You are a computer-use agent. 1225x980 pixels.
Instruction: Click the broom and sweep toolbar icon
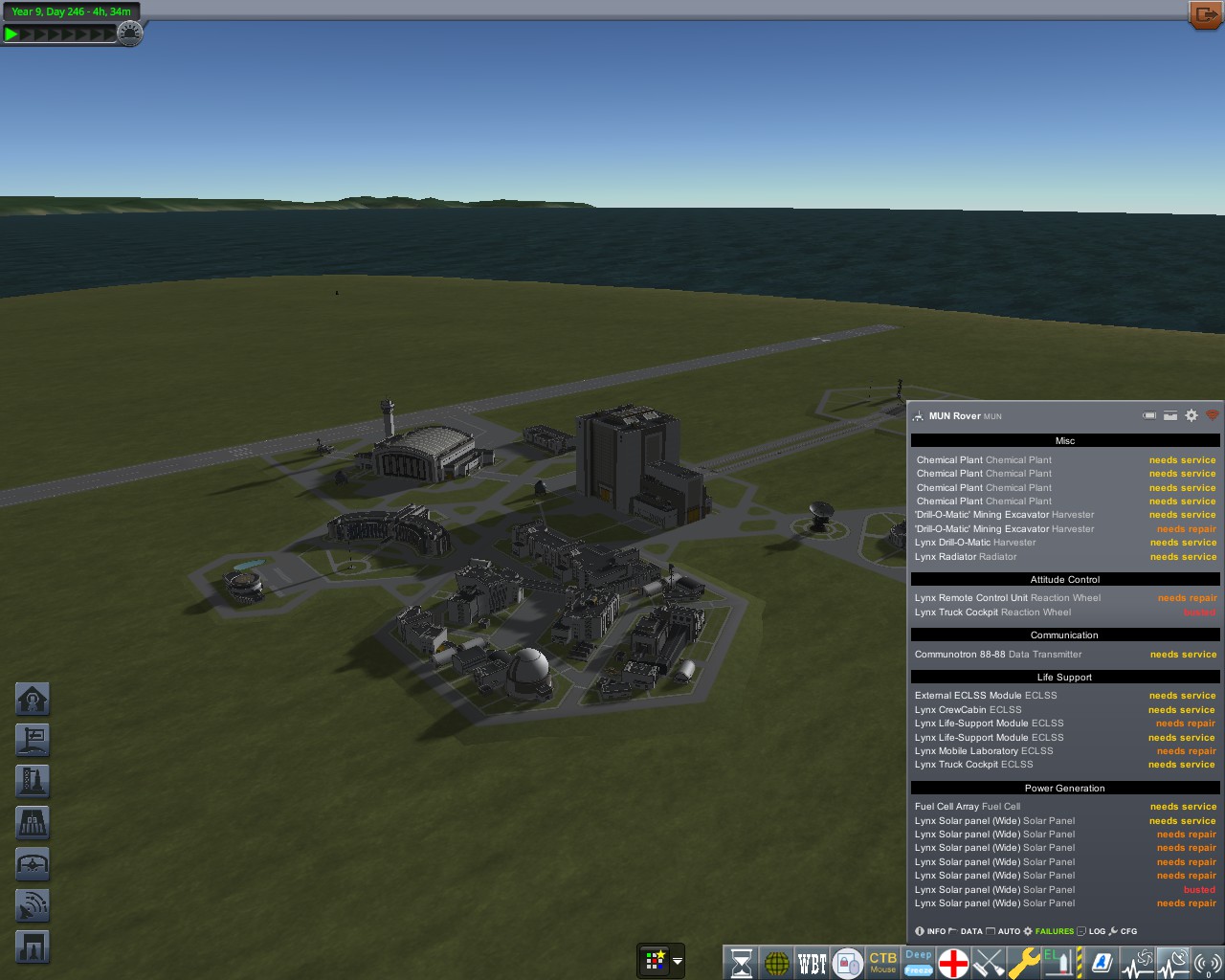click(x=989, y=963)
